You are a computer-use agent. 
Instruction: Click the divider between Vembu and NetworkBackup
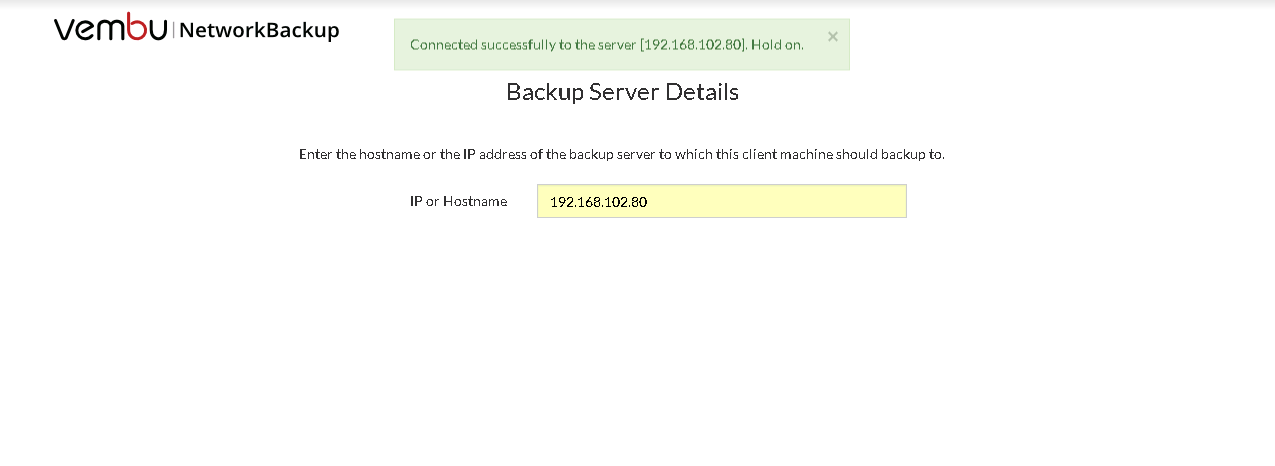click(174, 30)
